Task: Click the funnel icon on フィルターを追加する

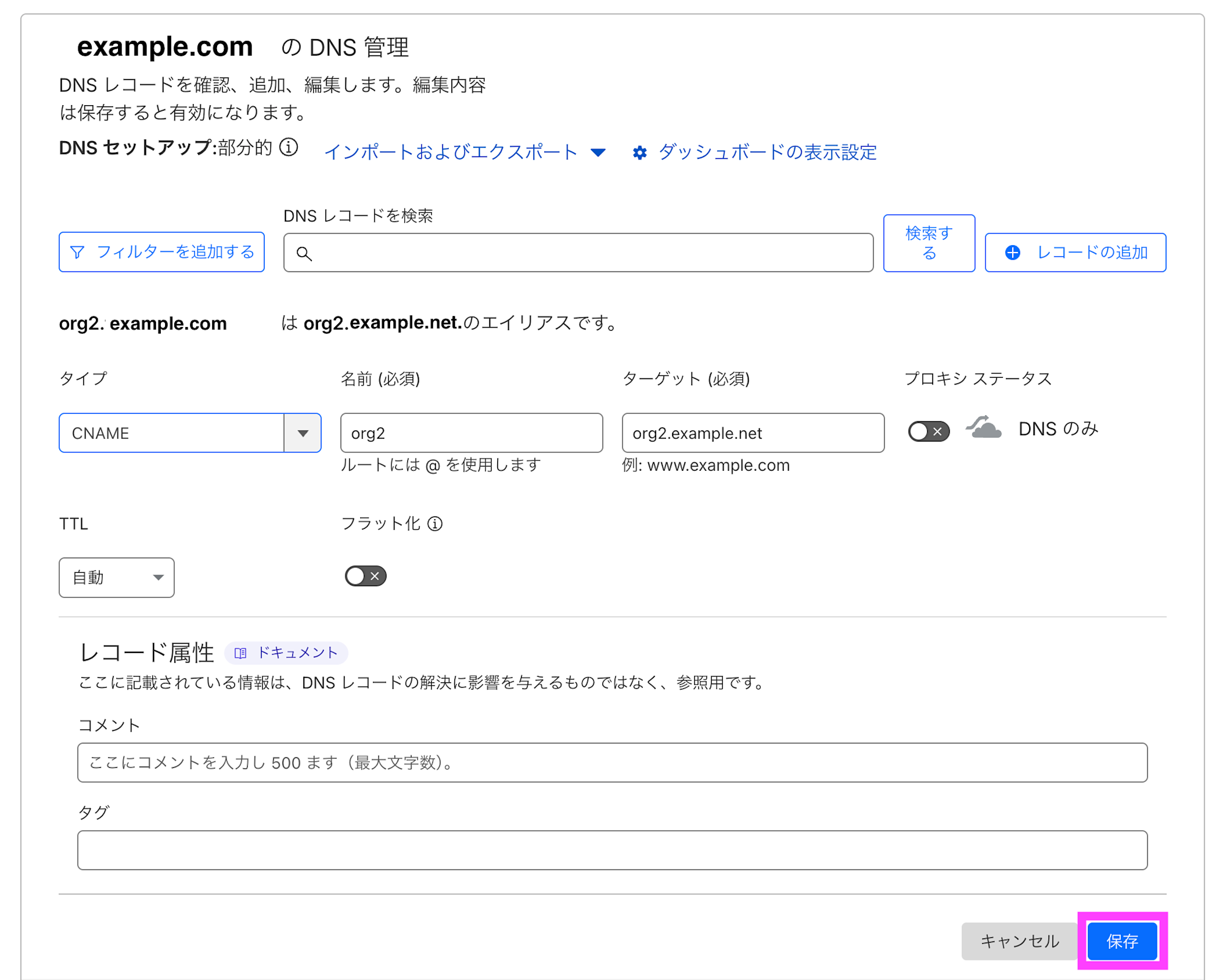Action: click(x=77, y=252)
